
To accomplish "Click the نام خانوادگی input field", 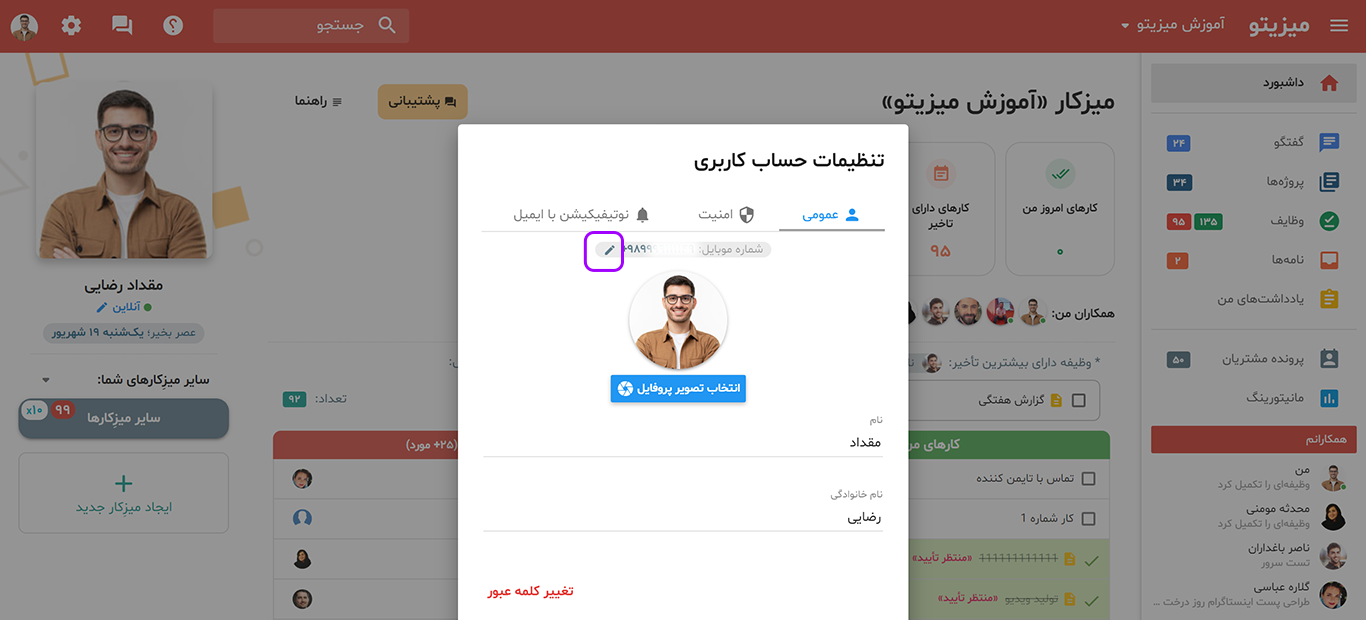I will tap(683, 518).
